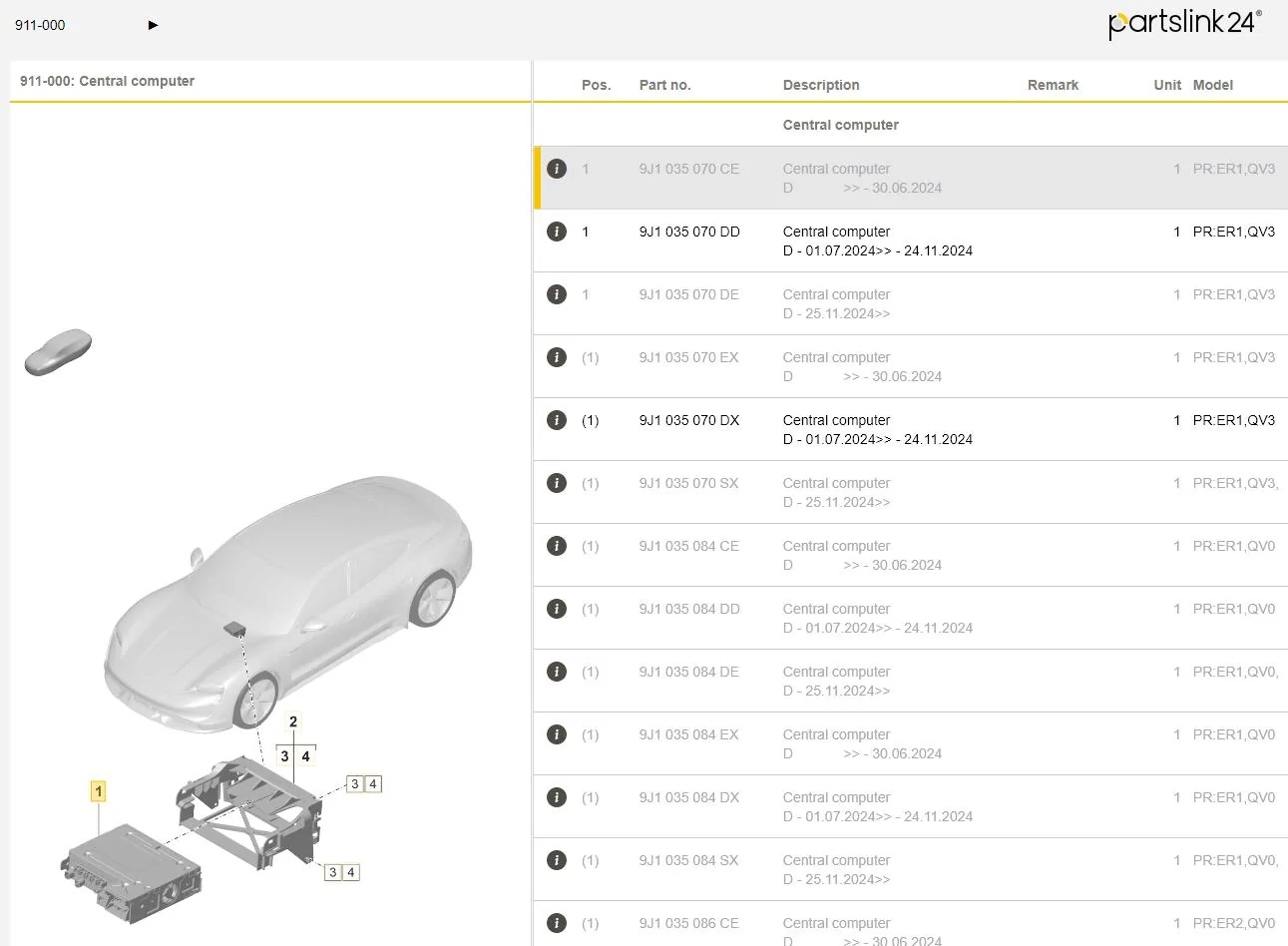The height and width of the screenshot is (946, 1288).
Task: Open info for part 9J1 035 084 EX
Action: (x=557, y=734)
